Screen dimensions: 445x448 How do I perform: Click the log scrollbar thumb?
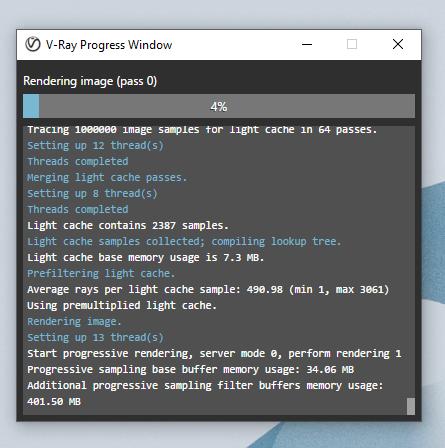point(411,406)
